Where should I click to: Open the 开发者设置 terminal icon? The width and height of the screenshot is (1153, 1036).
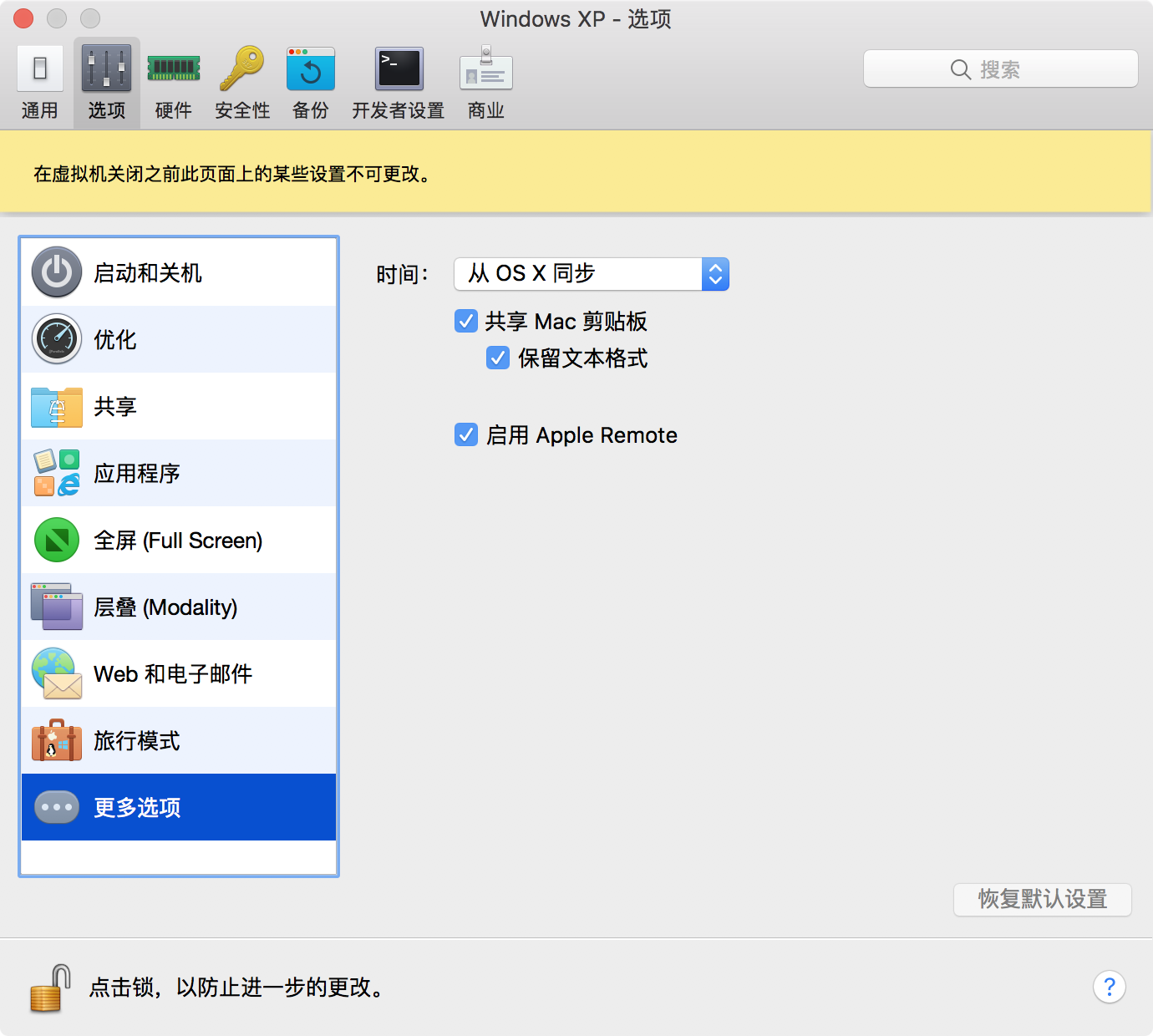coord(399,69)
